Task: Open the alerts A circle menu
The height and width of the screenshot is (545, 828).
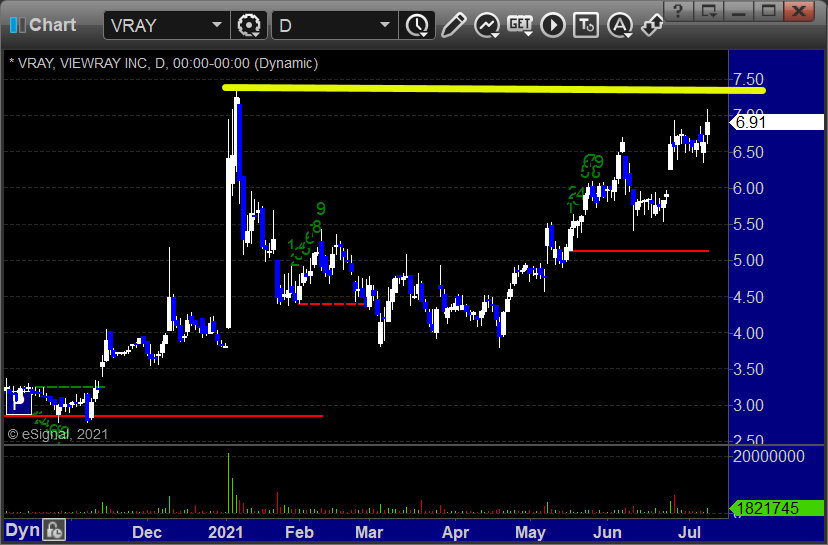Action: [620, 25]
